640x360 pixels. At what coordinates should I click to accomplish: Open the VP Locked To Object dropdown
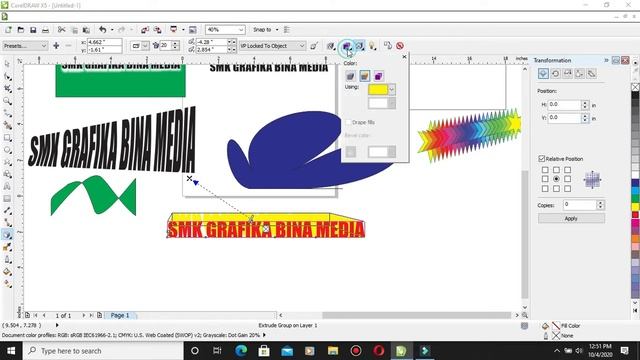click(272, 46)
